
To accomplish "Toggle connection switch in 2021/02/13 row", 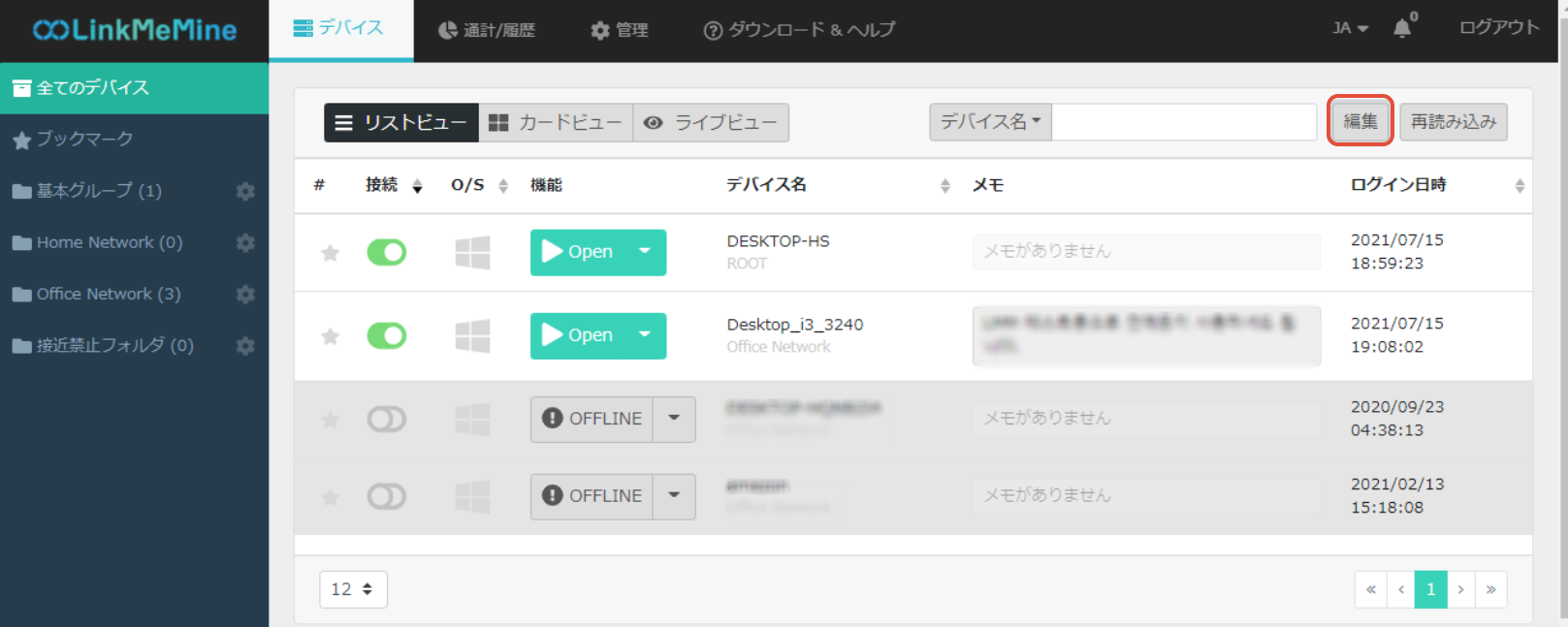I will pos(386,497).
